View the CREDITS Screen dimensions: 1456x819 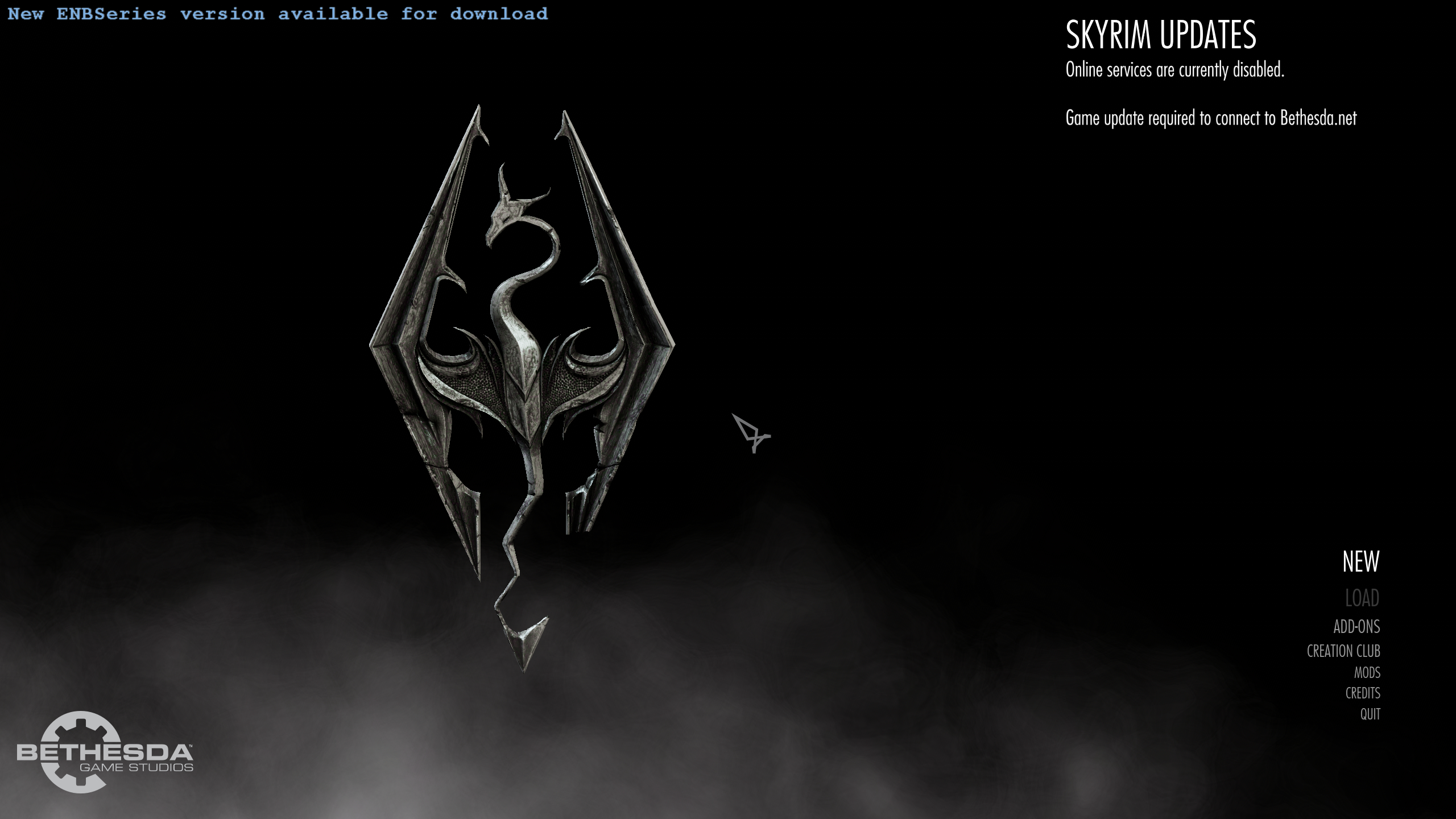(x=1363, y=693)
